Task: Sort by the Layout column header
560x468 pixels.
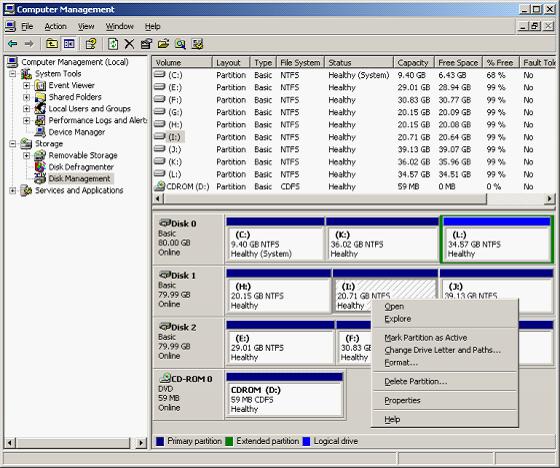Action: click(x=231, y=63)
